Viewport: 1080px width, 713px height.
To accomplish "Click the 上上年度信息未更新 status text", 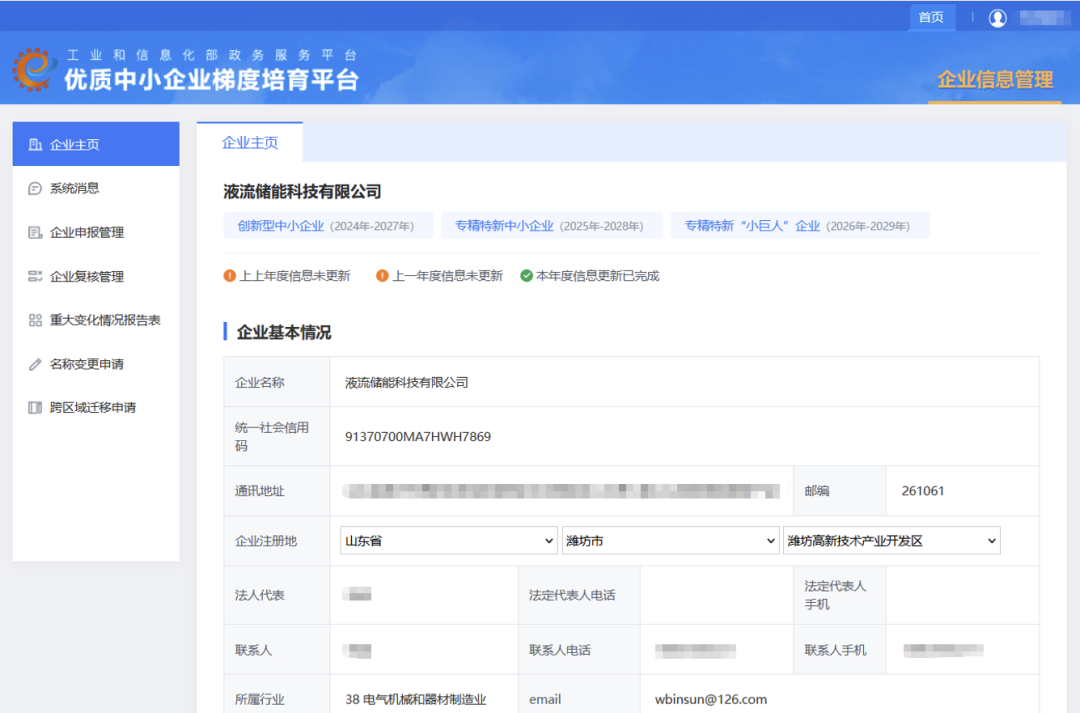I will [x=295, y=276].
